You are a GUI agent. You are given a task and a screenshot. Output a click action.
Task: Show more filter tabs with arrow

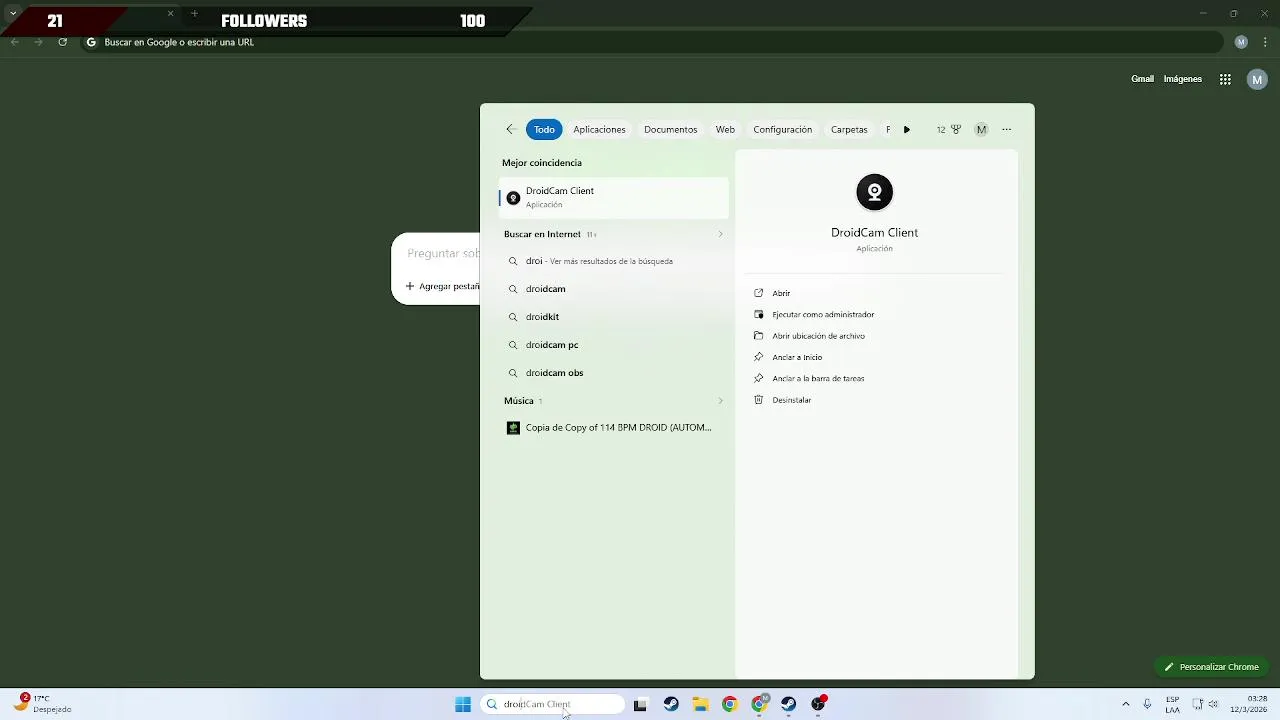[907, 129]
